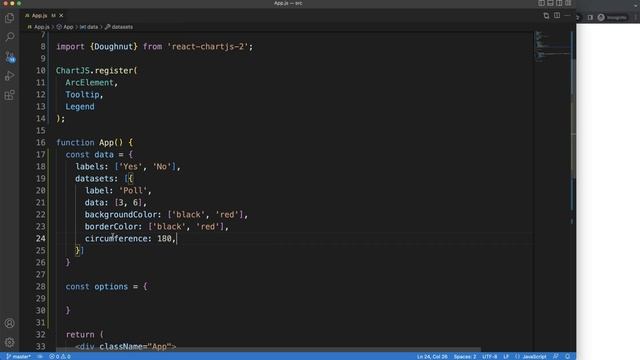Click profile avatar in browser window
The width and height of the screenshot is (640, 360).
click(x=601, y=17)
